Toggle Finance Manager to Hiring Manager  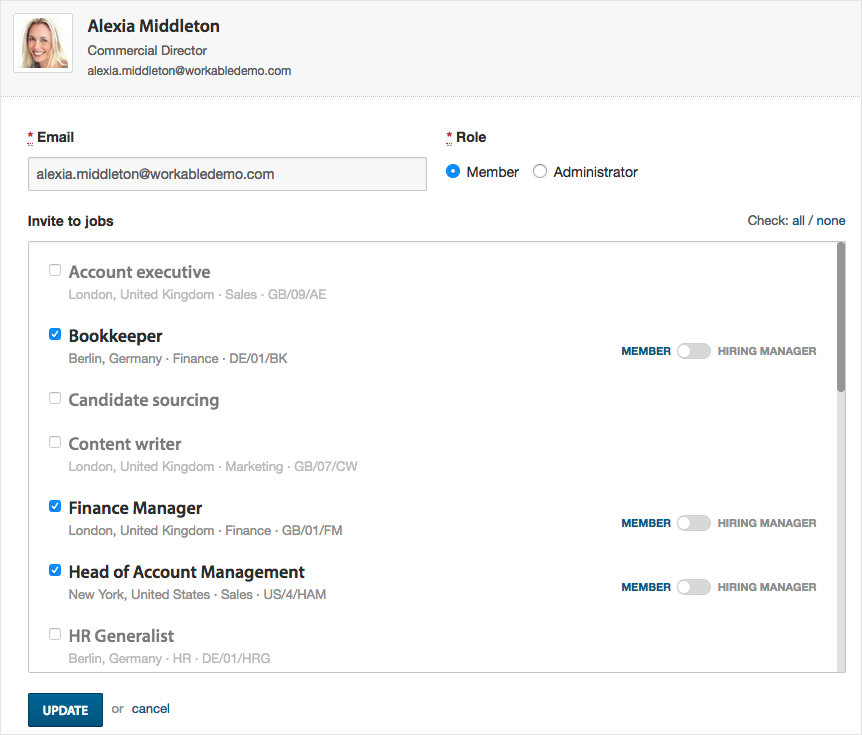(x=694, y=523)
